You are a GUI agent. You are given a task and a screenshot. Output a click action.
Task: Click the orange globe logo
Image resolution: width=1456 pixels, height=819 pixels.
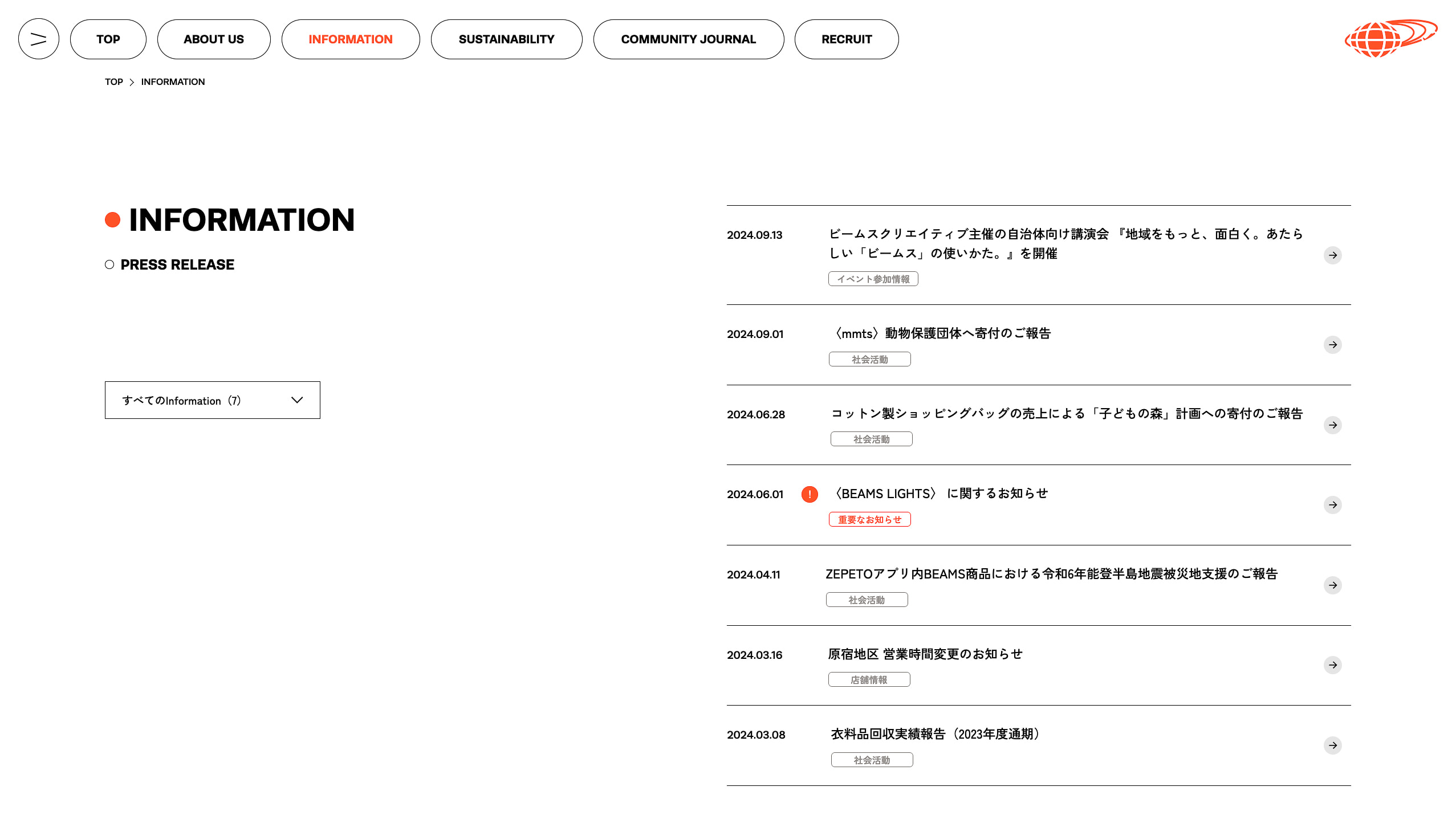(x=1390, y=38)
